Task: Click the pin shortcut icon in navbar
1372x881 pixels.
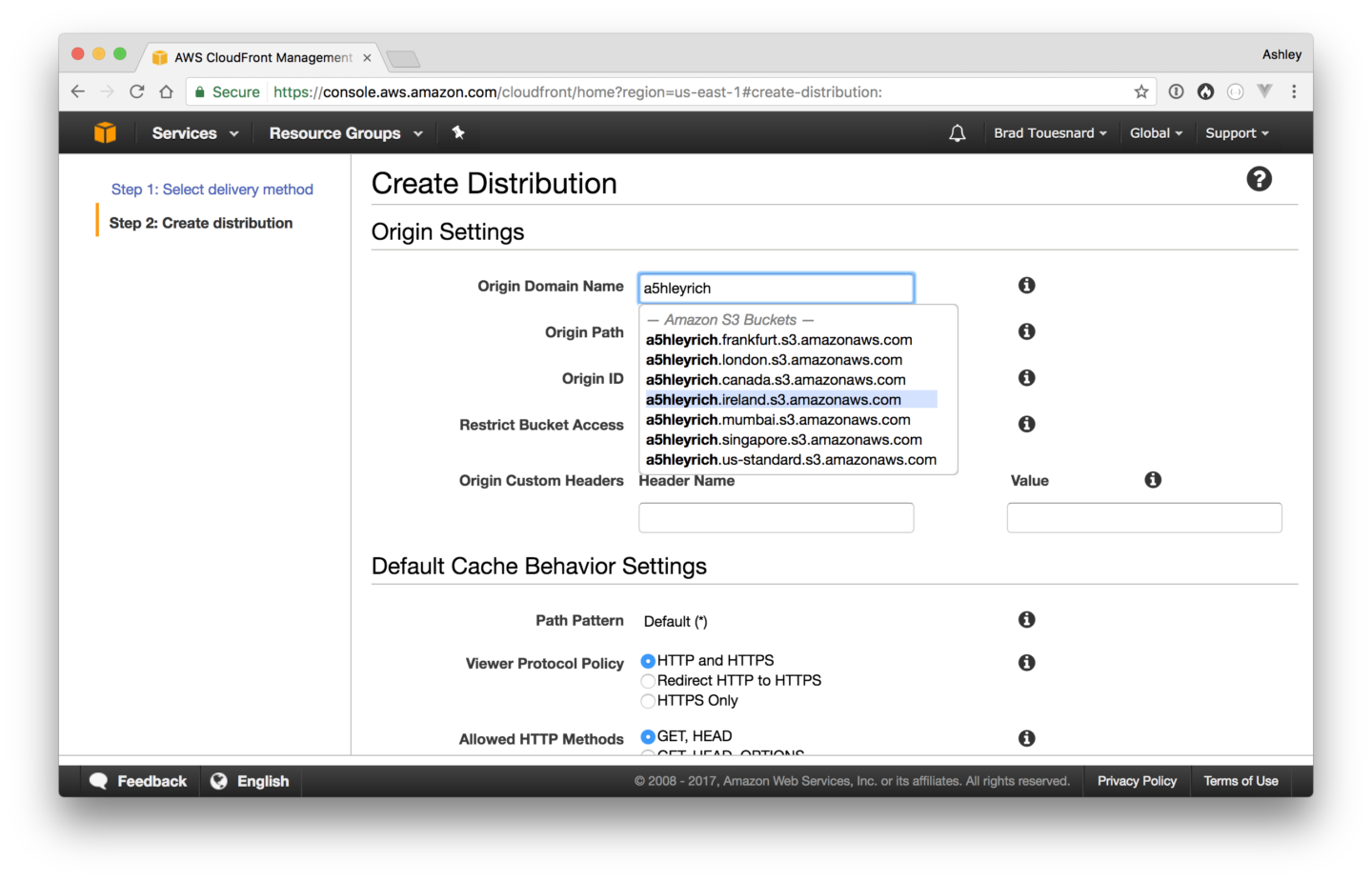Action: coord(458,133)
